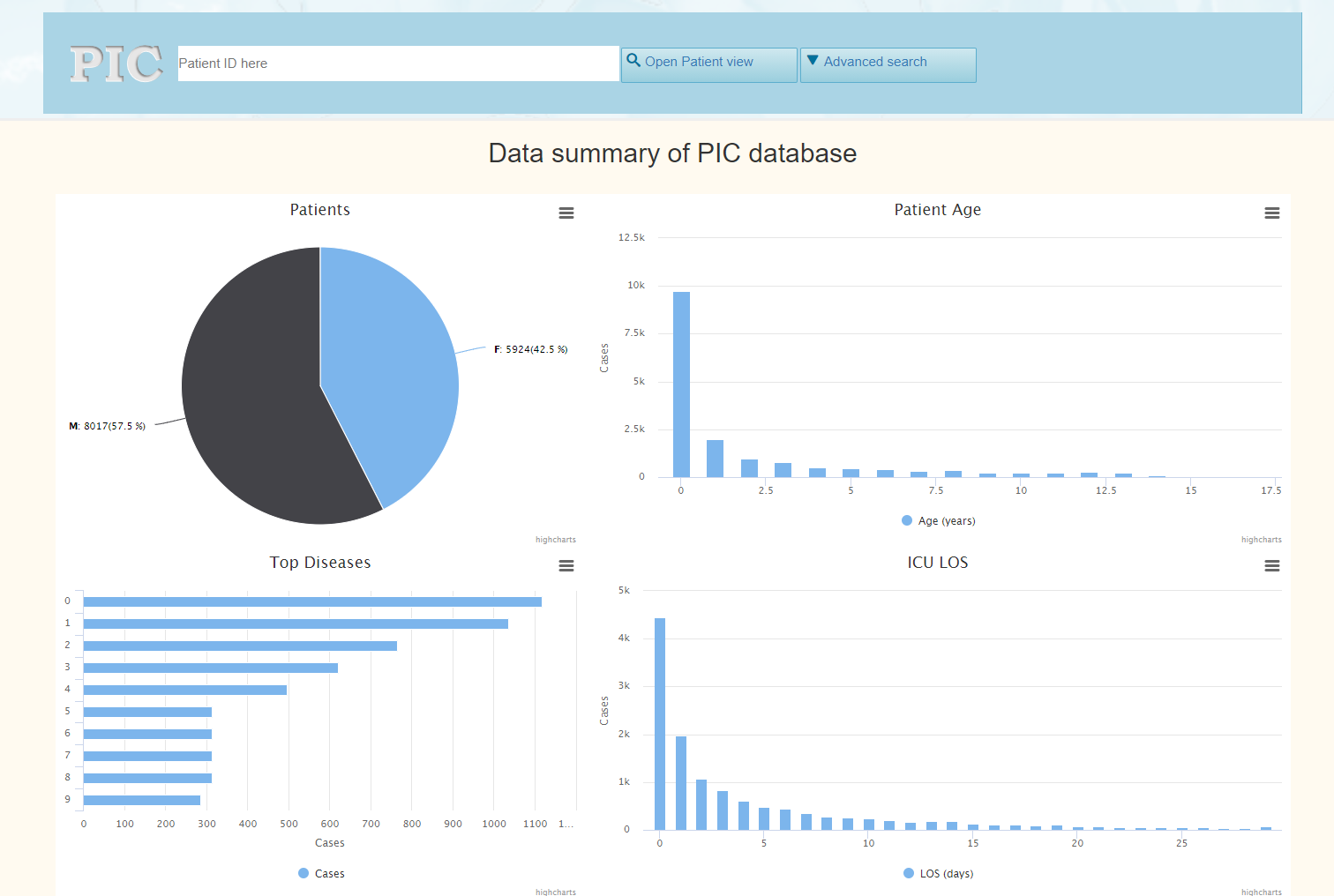Click highcharts credit under Patient Age chart
Image resolution: width=1334 pixels, height=896 pixels.
pos(1262,540)
